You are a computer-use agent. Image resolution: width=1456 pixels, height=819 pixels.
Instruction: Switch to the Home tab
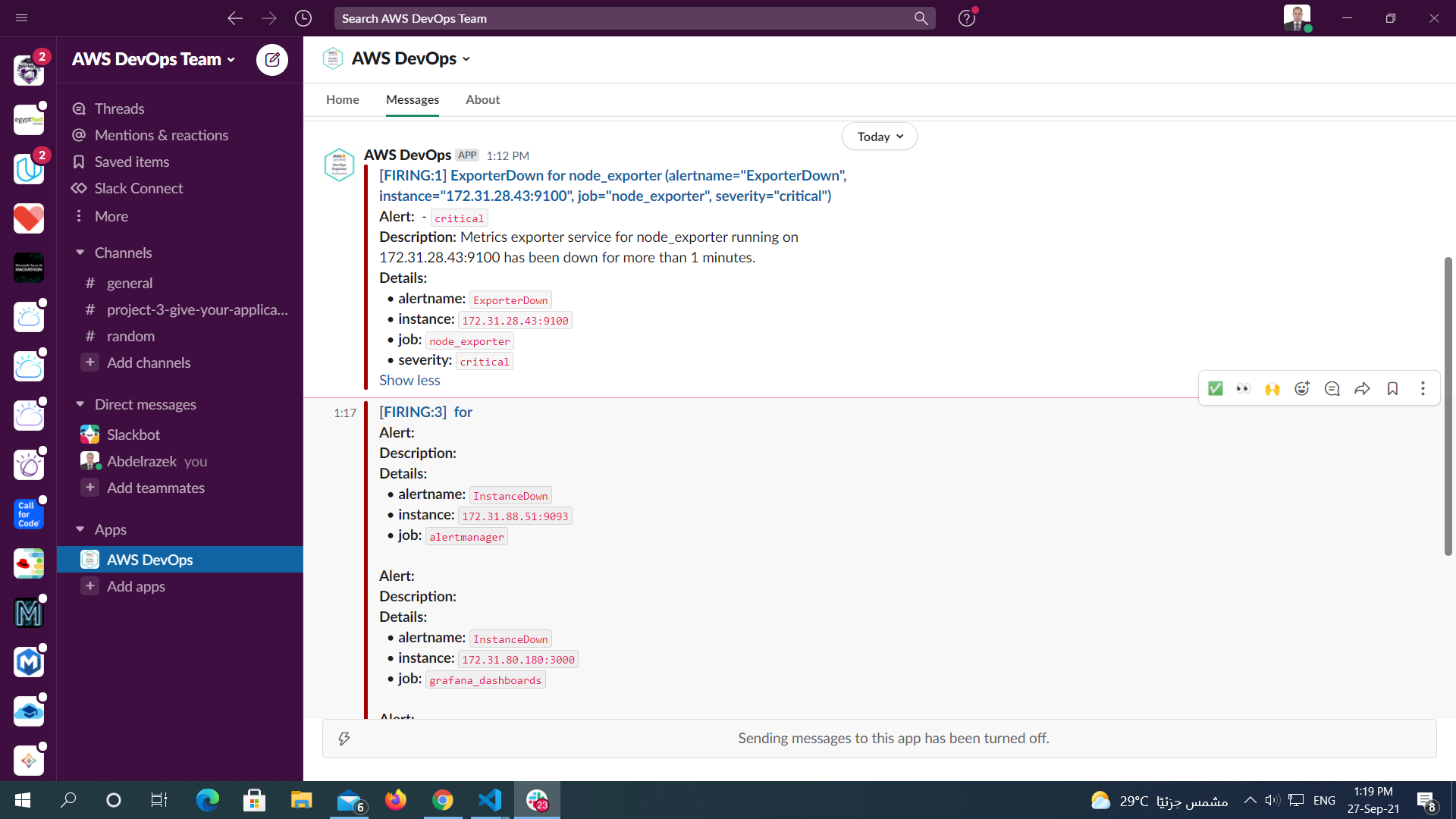[342, 99]
